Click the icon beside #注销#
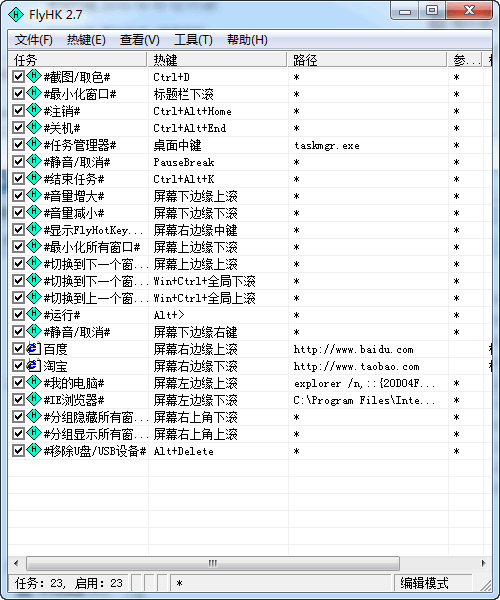The image size is (500, 600). 34,110
